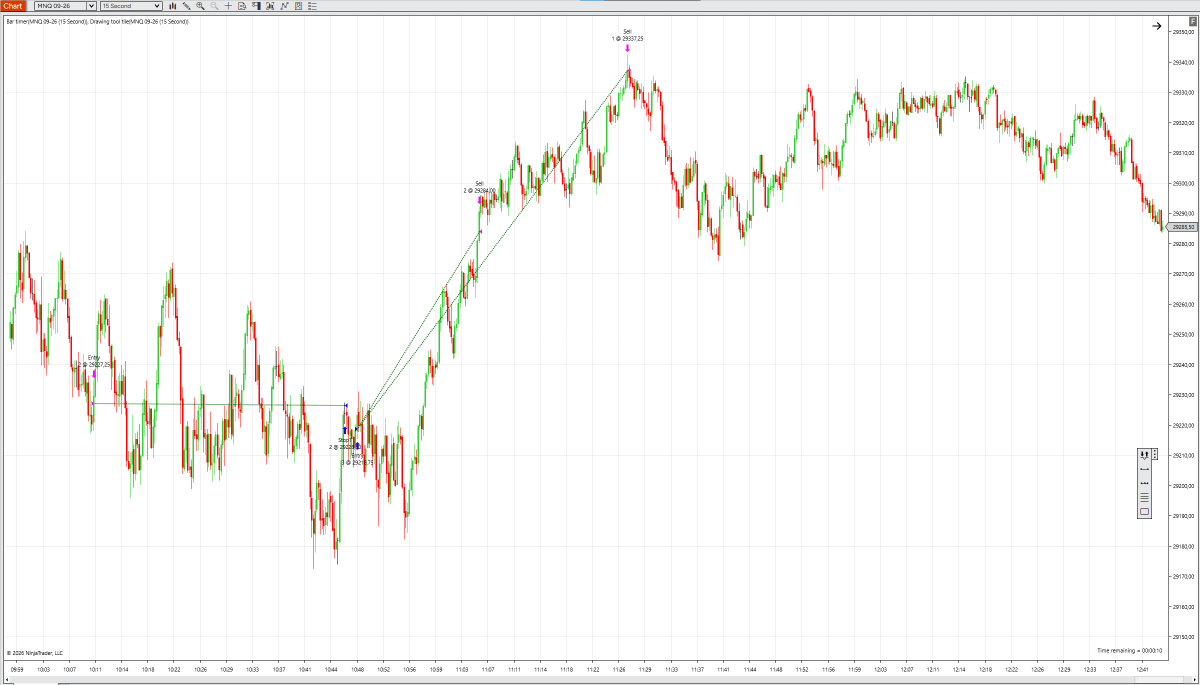The image size is (1200, 685).
Task: Click the current price marker on price axis
Action: tap(1184, 227)
